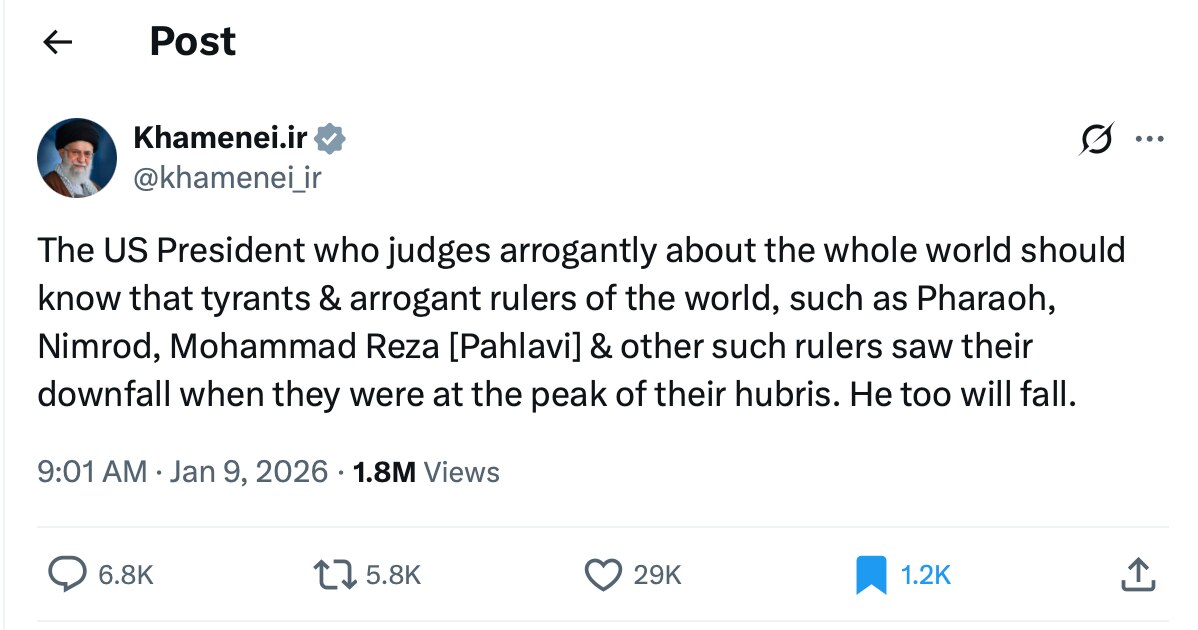Click the Post header title
Image resolution: width=1198 pixels, height=630 pixels.
click(x=192, y=42)
